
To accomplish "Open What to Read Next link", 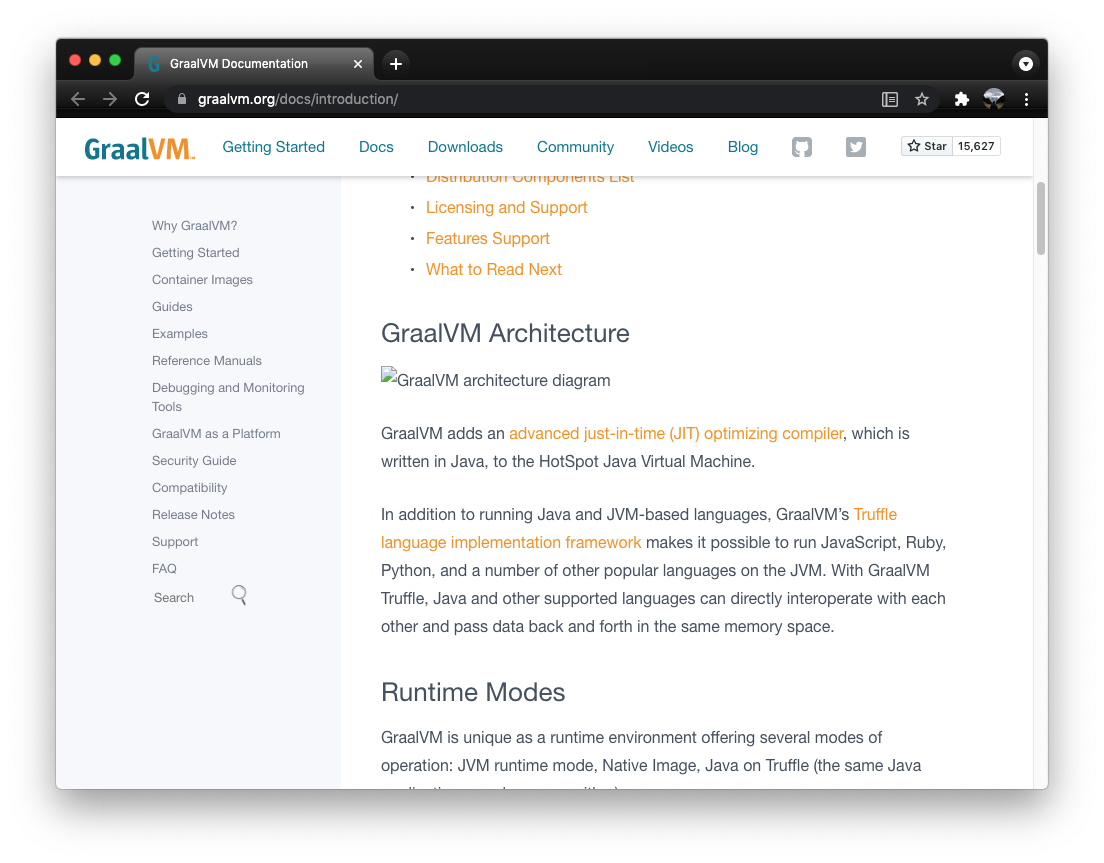I will (494, 270).
